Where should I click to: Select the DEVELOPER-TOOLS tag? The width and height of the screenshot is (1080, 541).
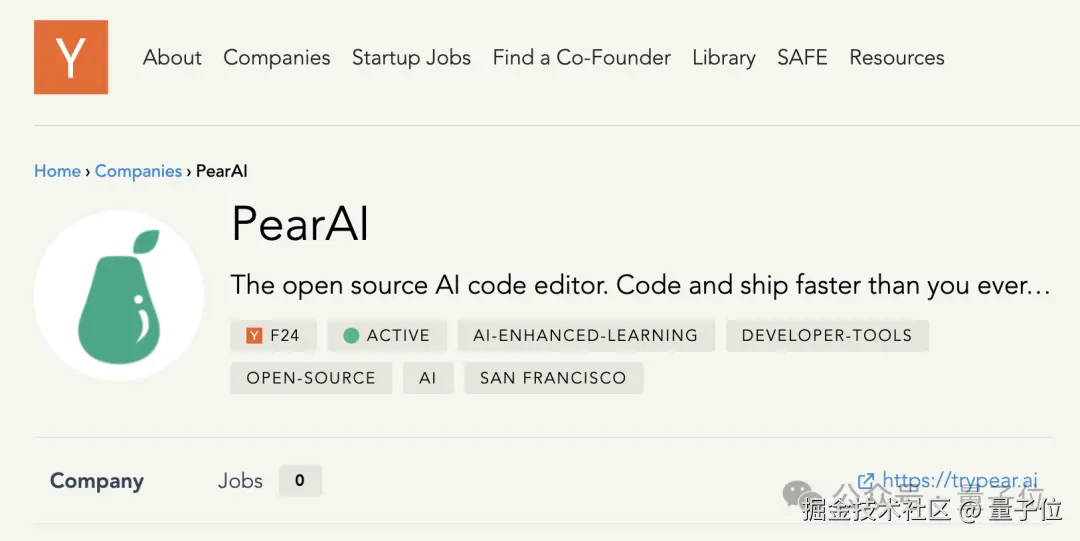tap(826, 336)
